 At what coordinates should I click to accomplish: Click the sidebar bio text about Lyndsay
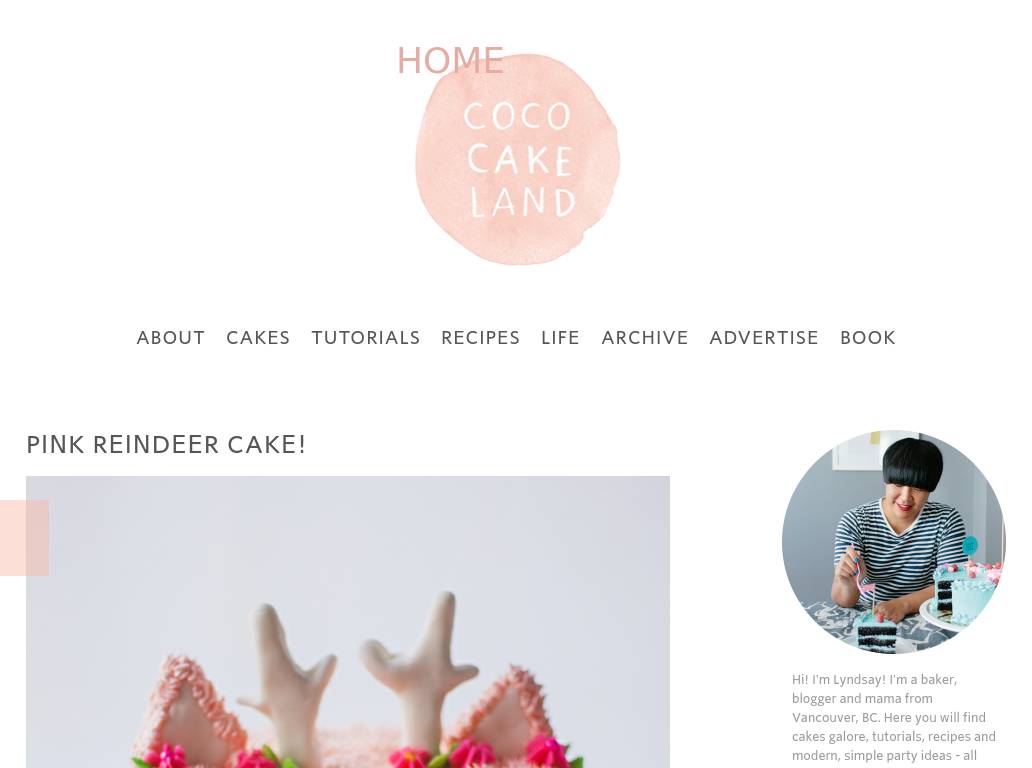pyautogui.click(x=894, y=719)
